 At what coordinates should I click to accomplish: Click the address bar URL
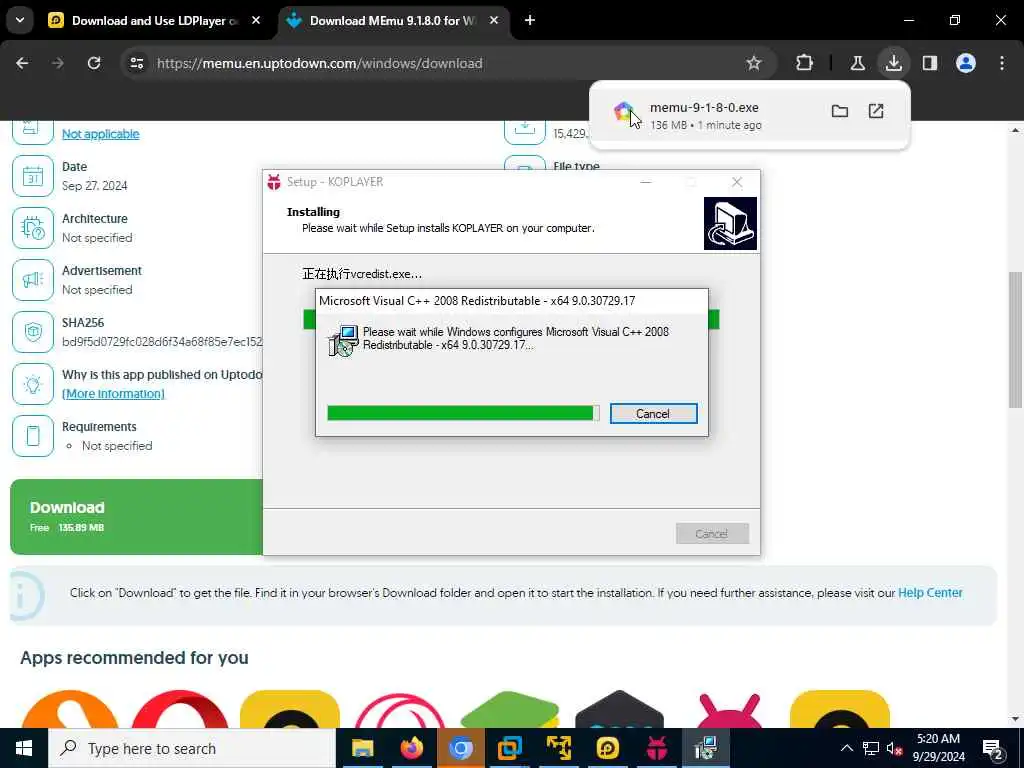[319, 63]
